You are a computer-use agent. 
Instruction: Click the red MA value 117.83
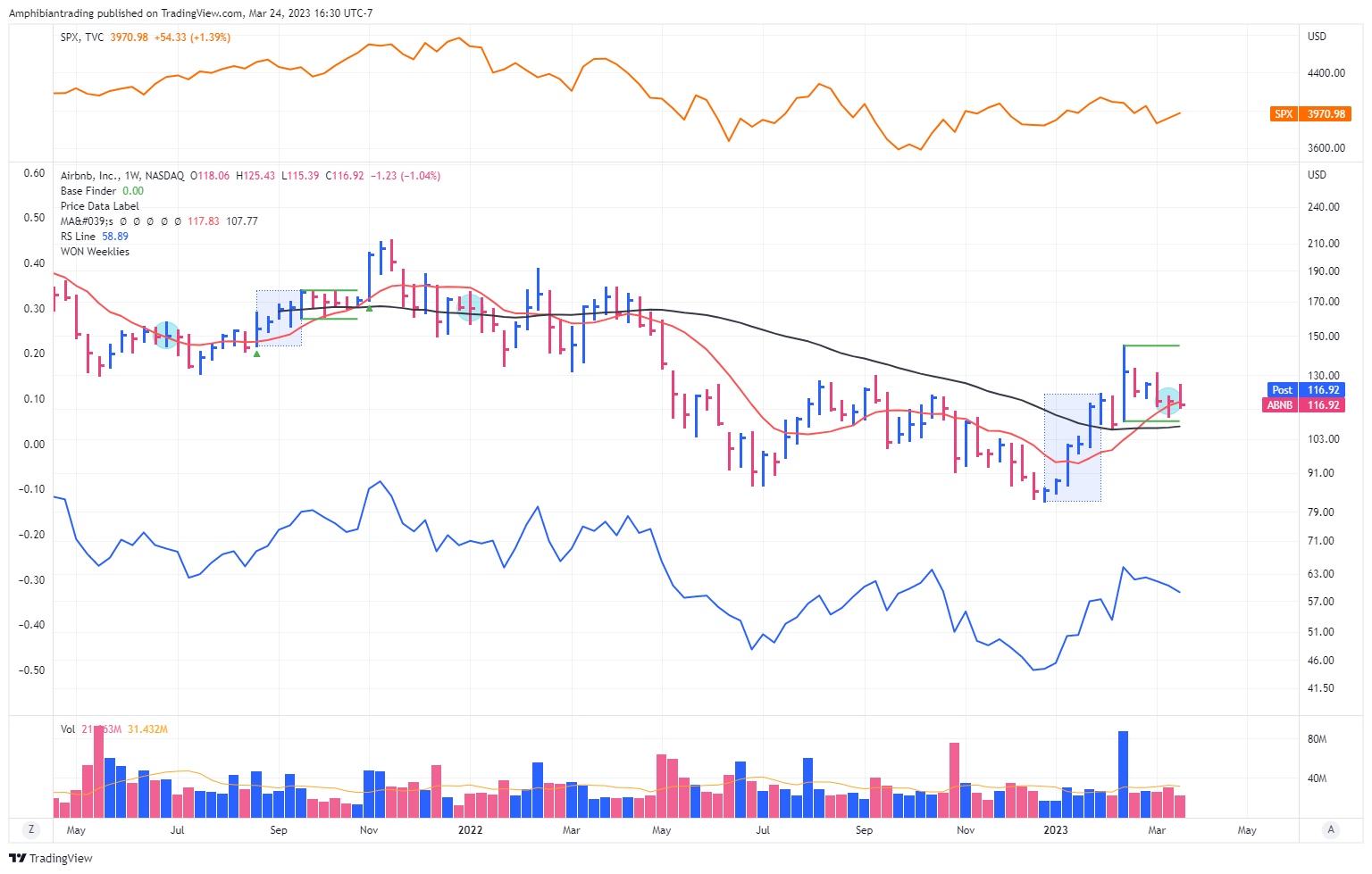pos(203,221)
